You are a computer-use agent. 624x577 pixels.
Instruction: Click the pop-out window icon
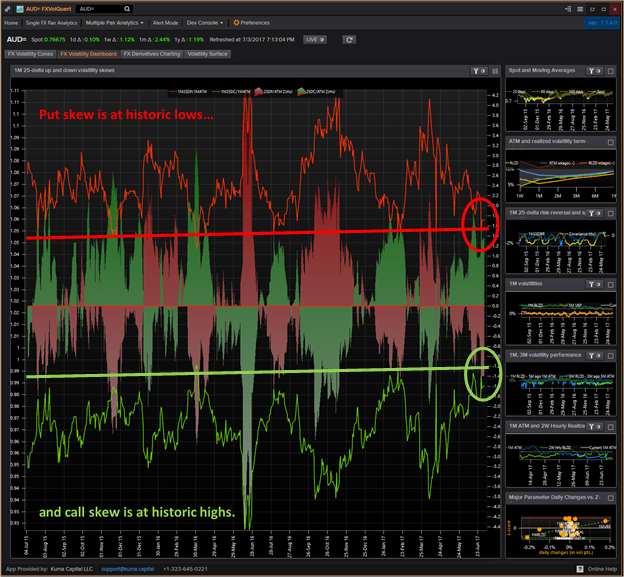click(x=592, y=9)
